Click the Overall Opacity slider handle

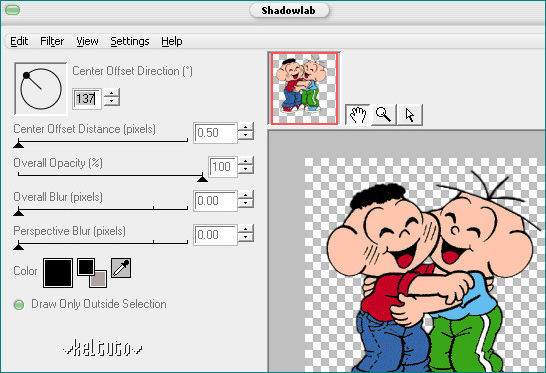202,178
